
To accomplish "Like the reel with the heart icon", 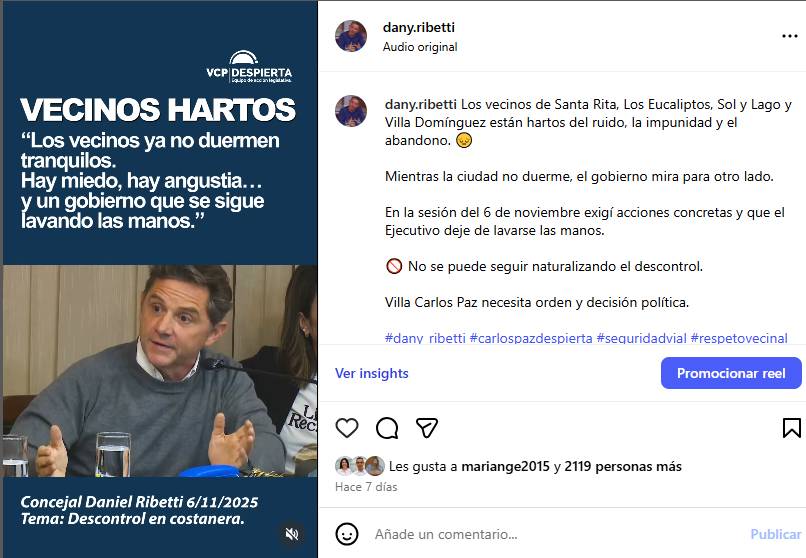I will 347,427.
